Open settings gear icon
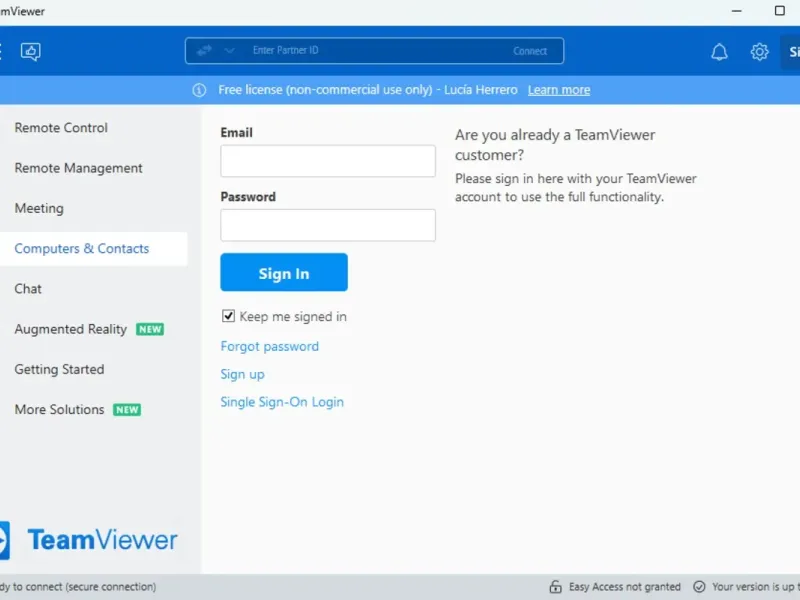This screenshot has height=600, width=800. (x=759, y=52)
